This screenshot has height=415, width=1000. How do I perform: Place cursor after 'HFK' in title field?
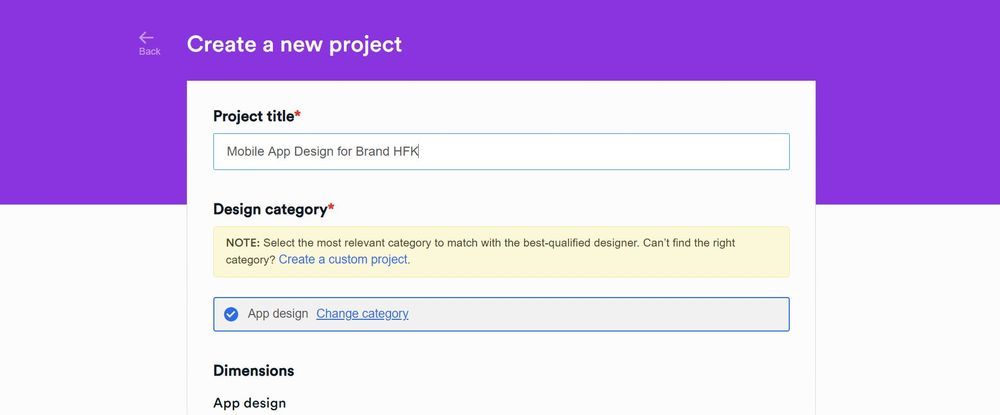click(420, 152)
